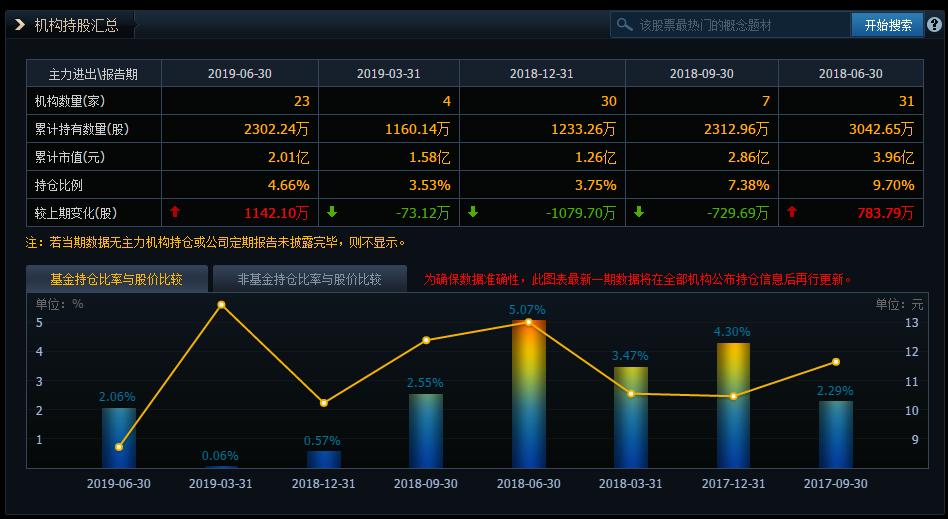Open the help question mark icon
The image size is (948, 519).
[935, 25]
